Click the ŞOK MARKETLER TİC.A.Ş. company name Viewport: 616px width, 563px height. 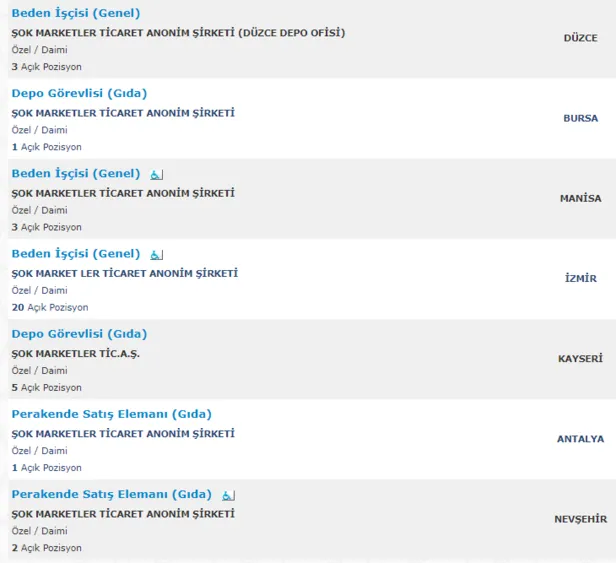pyautogui.click(x=76, y=353)
